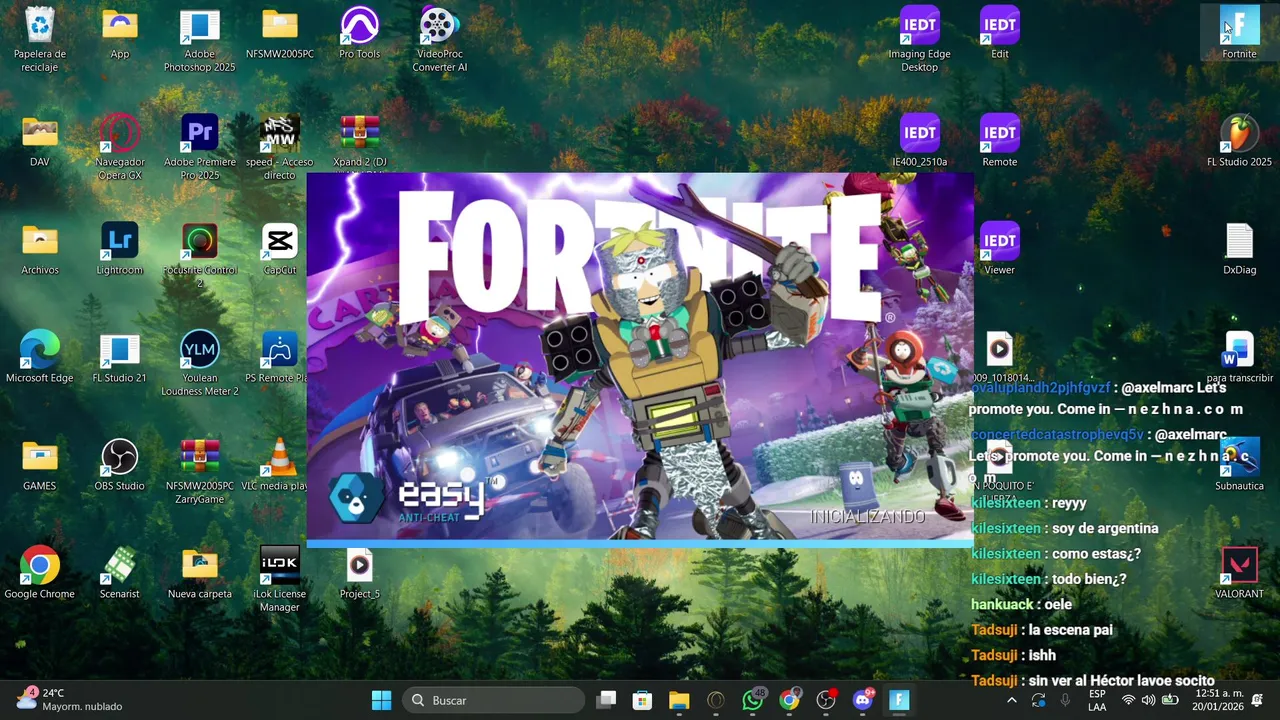The height and width of the screenshot is (720, 1280).
Task: Click the blue loading progress bar
Action: (640, 543)
